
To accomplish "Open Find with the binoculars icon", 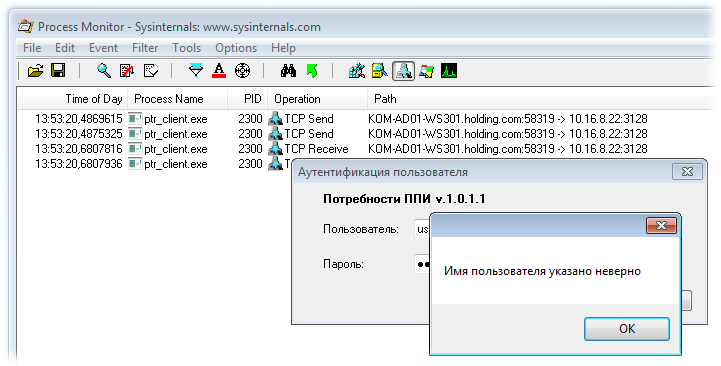I will tap(288, 71).
